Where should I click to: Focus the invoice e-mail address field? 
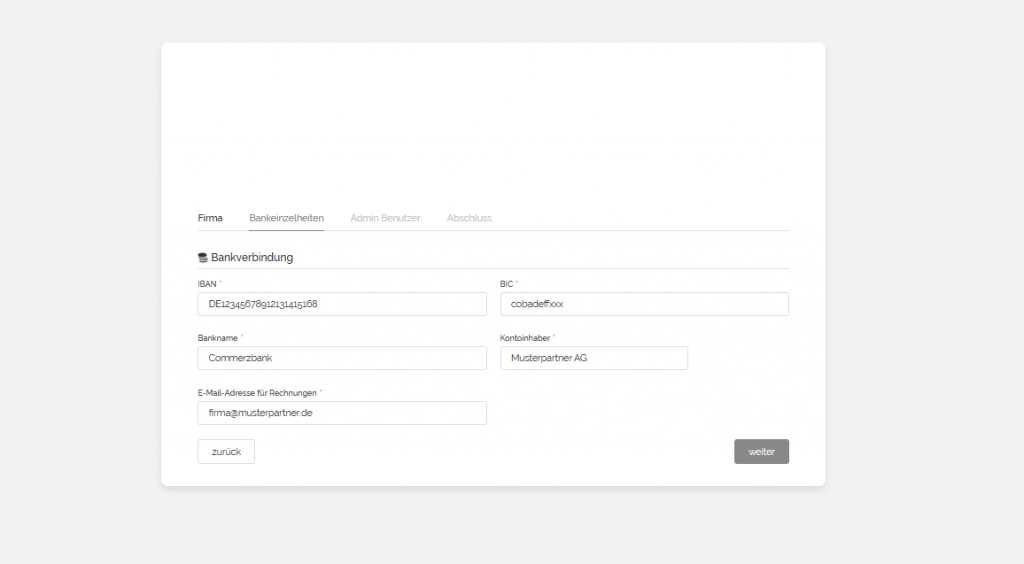342,413
